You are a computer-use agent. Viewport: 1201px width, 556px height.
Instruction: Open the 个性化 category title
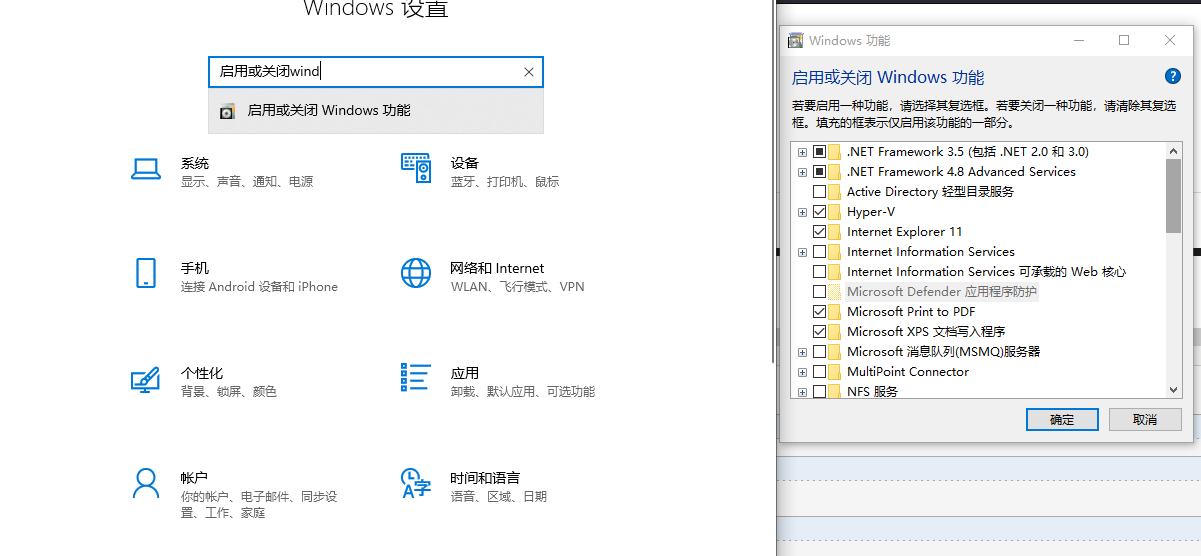pyautogui.click(x=202, y=373)
